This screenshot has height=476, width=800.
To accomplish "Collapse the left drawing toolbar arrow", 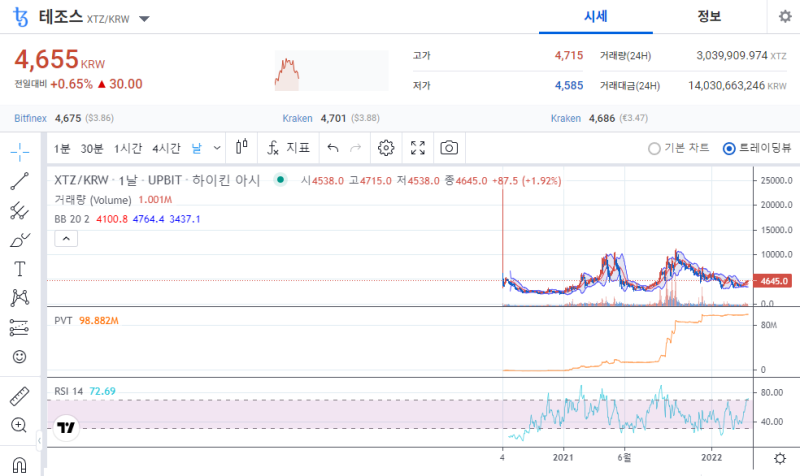I will [x=39, y=440].
